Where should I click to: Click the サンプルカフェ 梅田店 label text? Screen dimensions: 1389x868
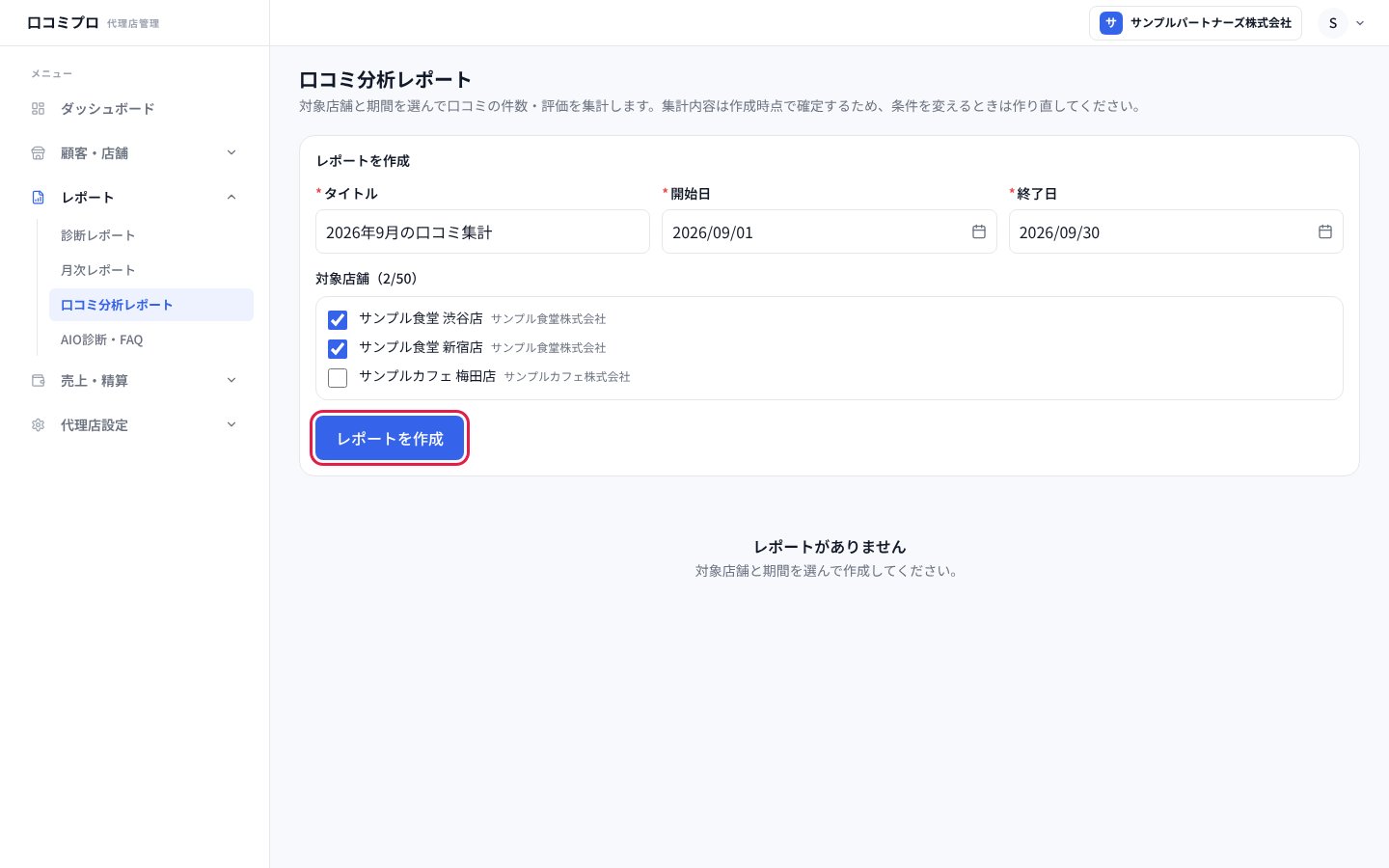427,376
